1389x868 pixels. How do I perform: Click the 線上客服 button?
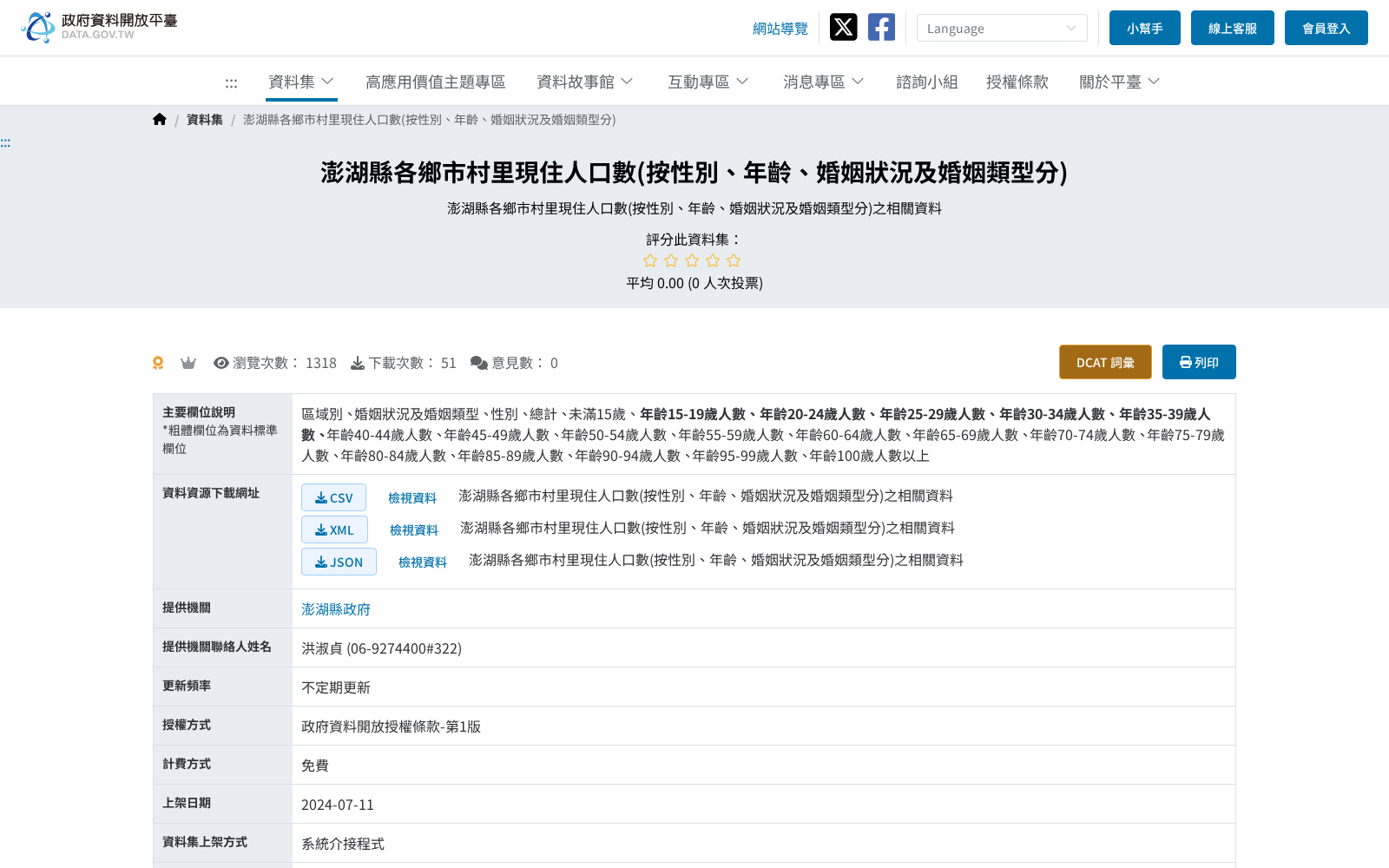(x=1233, y=28)
